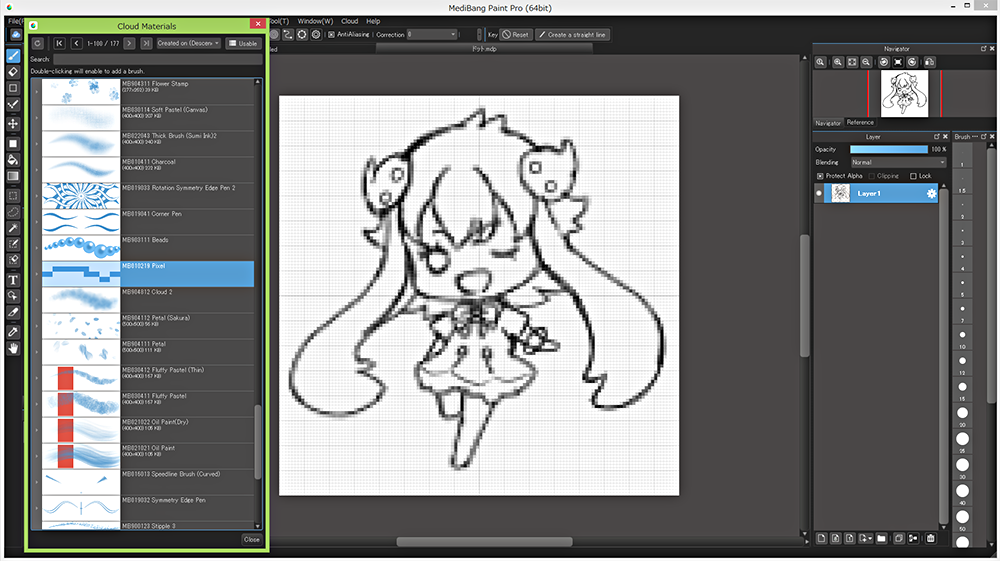Viewport: 1000px width, 561px height.
Task: Select the Brush tool in left toolbar
Action: coord(13,56)
